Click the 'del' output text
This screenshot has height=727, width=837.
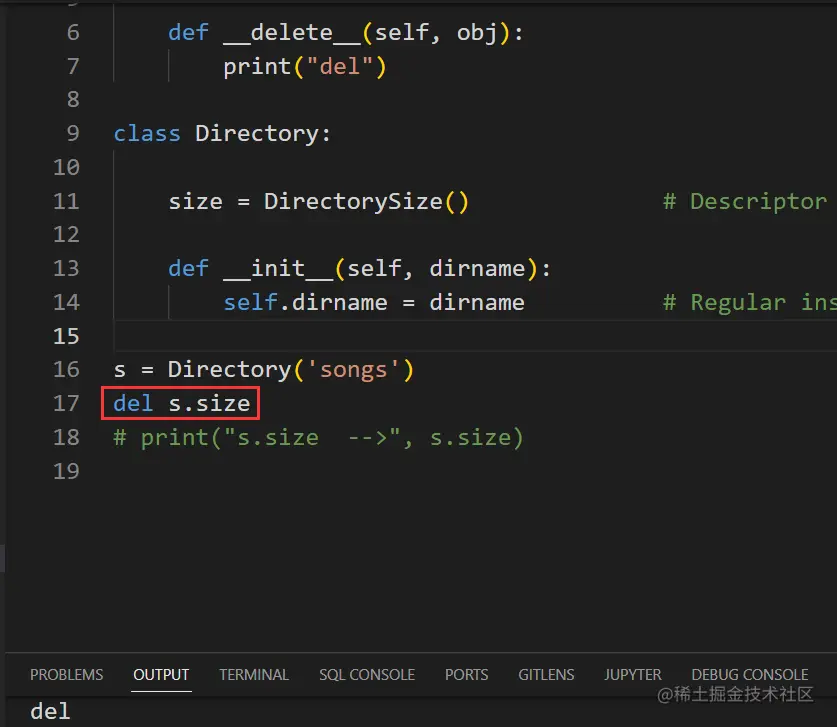point(50,712)
